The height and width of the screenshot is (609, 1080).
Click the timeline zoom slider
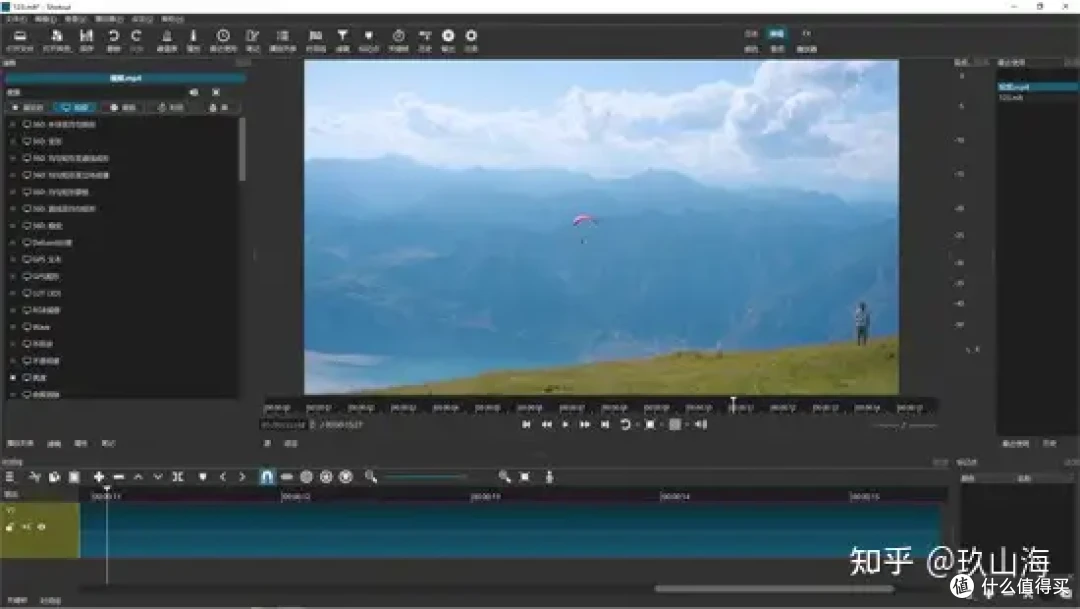[430, 477]
